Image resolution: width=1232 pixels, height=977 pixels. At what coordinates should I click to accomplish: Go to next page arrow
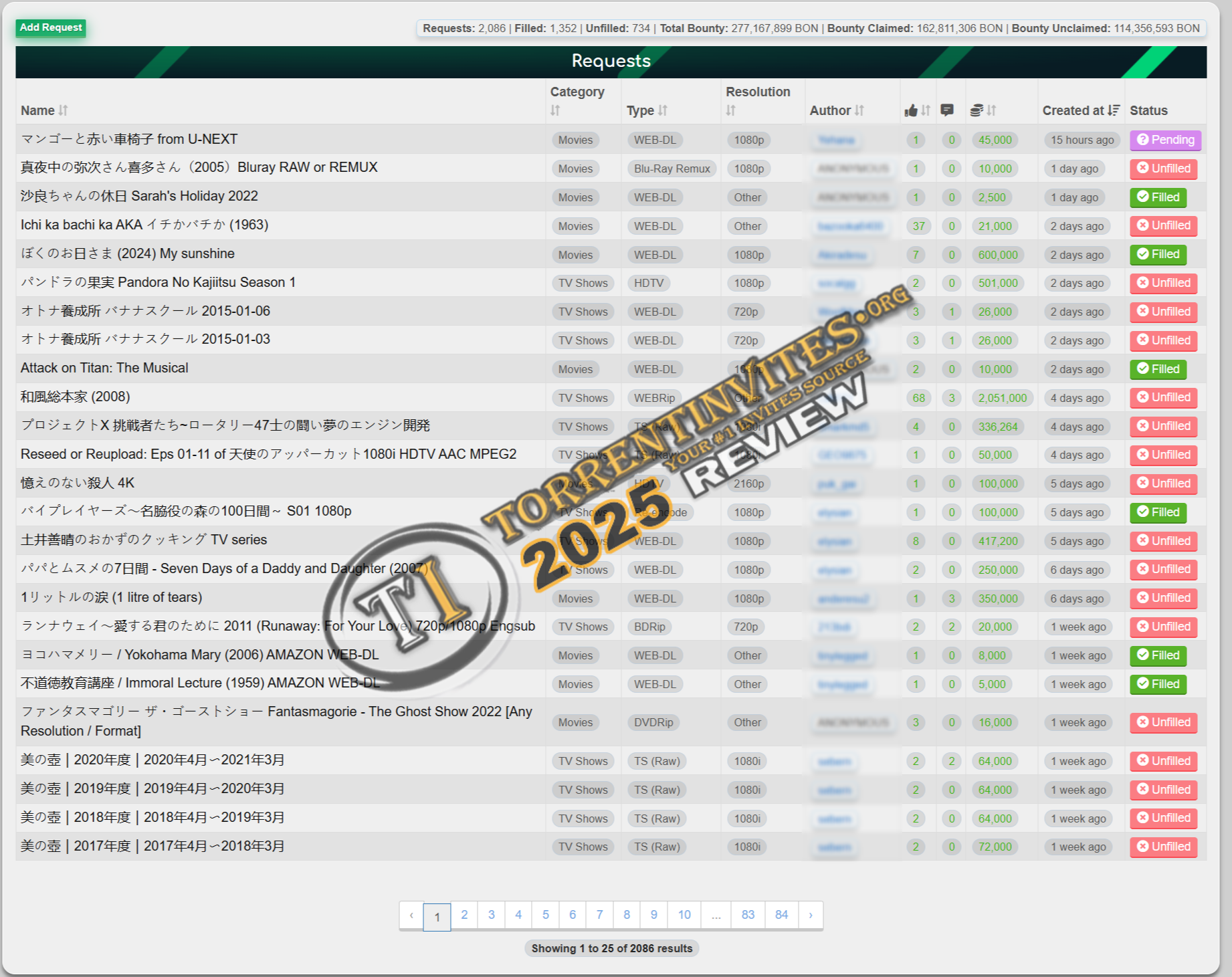coord(811,915)
